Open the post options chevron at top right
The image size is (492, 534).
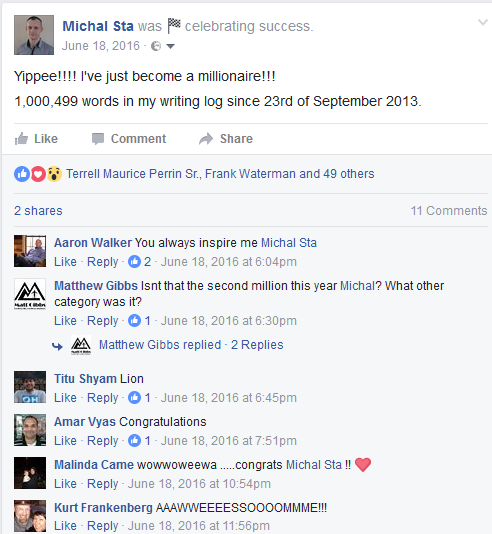tap(483, 22)
